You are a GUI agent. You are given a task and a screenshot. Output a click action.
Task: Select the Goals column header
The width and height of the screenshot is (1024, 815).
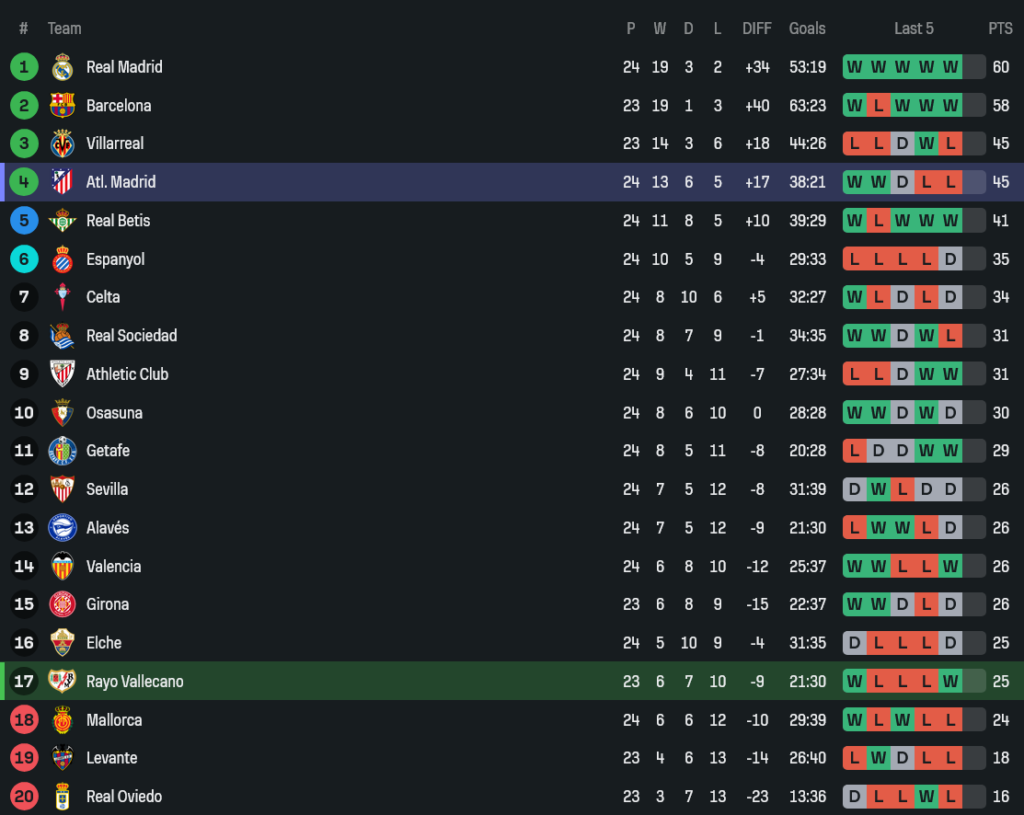point(807,28)
